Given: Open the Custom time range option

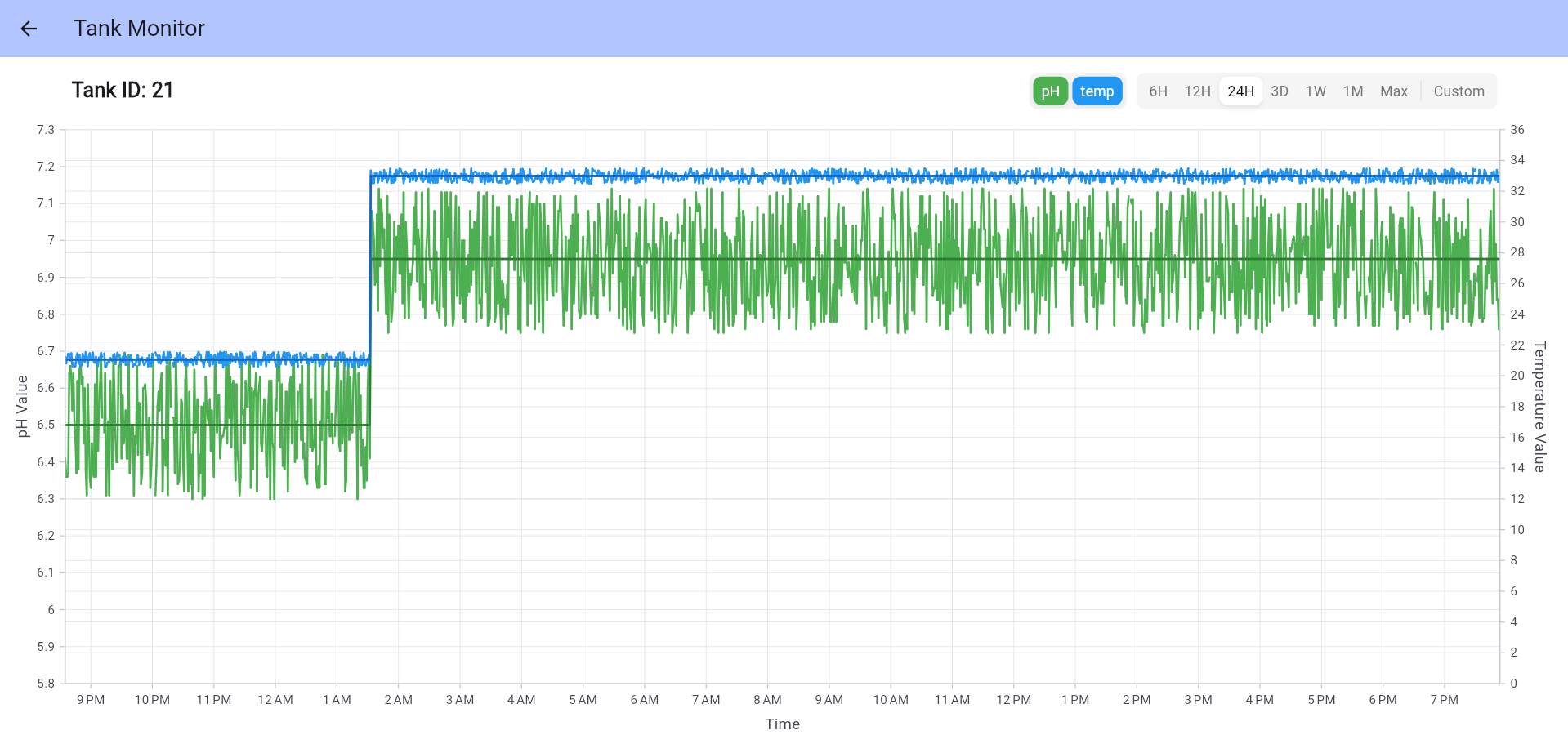Looking at the screenshot, I should [x=1459, y=91].
